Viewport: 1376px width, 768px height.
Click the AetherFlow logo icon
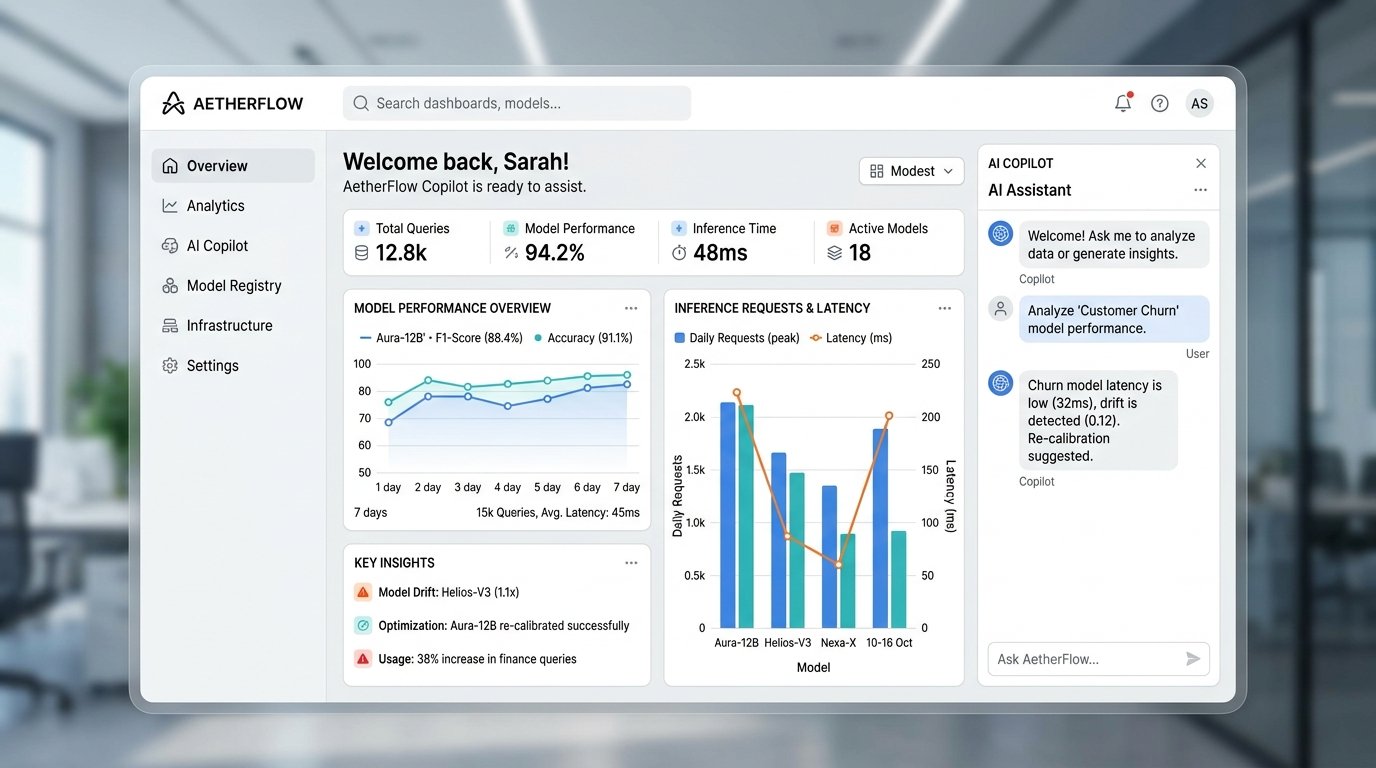[x=173, y=103]
